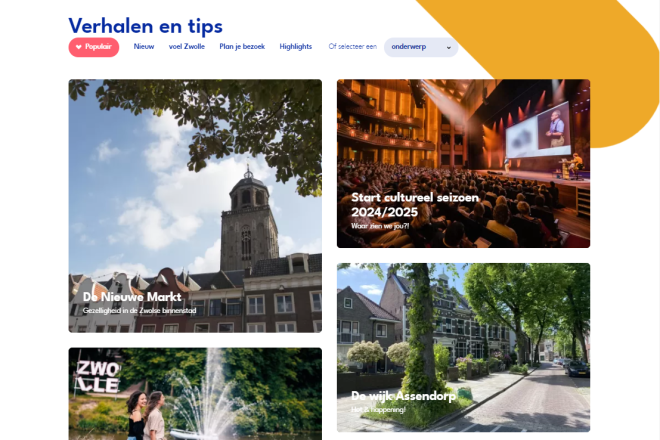The height and width of the screenshot is (440, 660).
Task: Show the Plan je bezoek stories
Action: coord(242,47)
